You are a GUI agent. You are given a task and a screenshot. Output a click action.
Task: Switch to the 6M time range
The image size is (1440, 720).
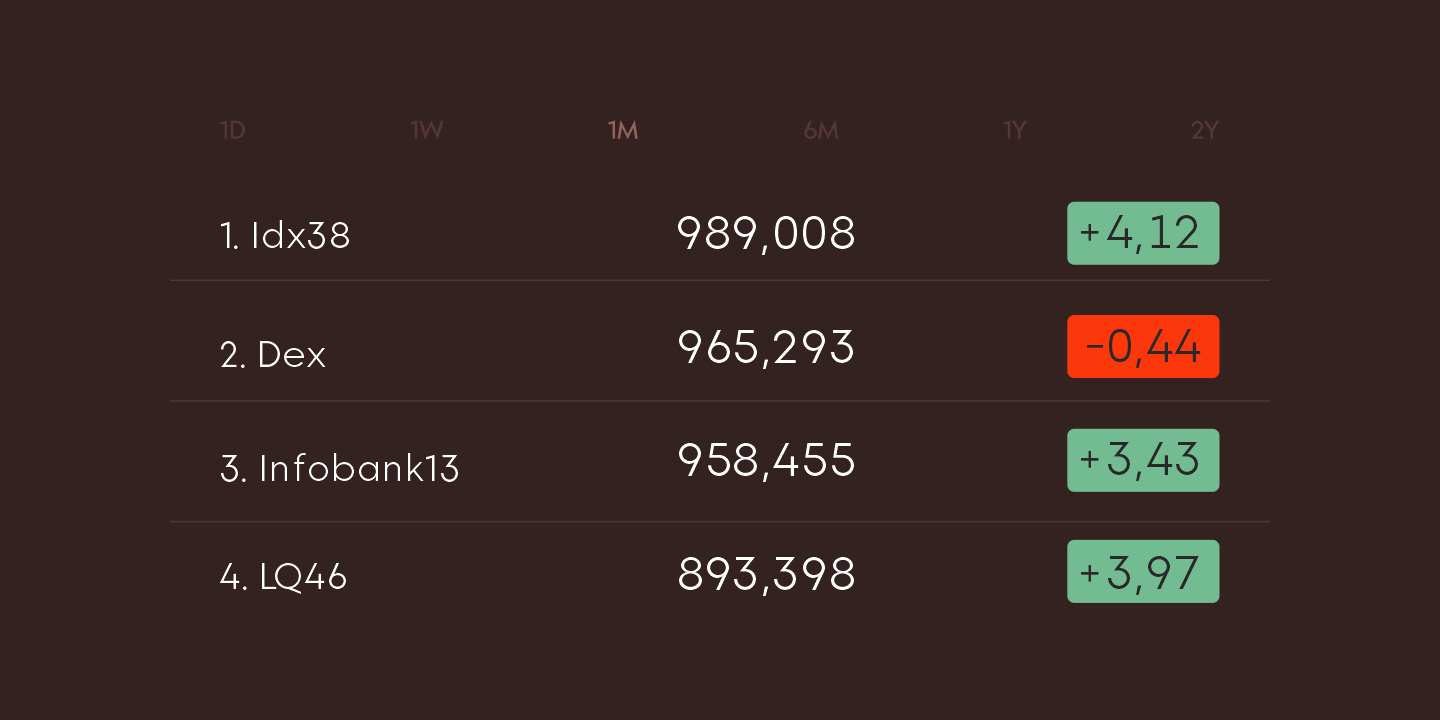point(821,131)
